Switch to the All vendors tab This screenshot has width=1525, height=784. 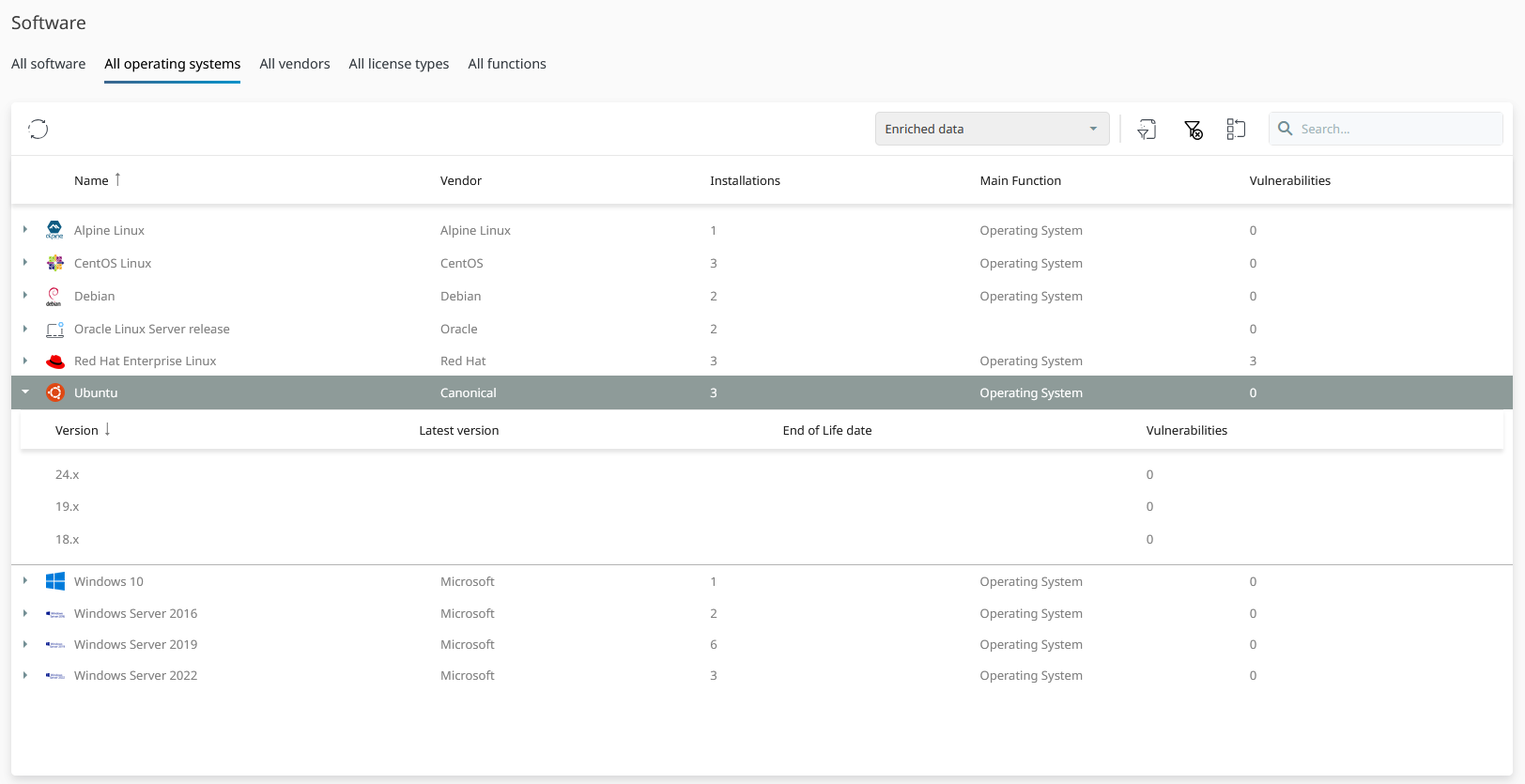[x=295, y=64]
